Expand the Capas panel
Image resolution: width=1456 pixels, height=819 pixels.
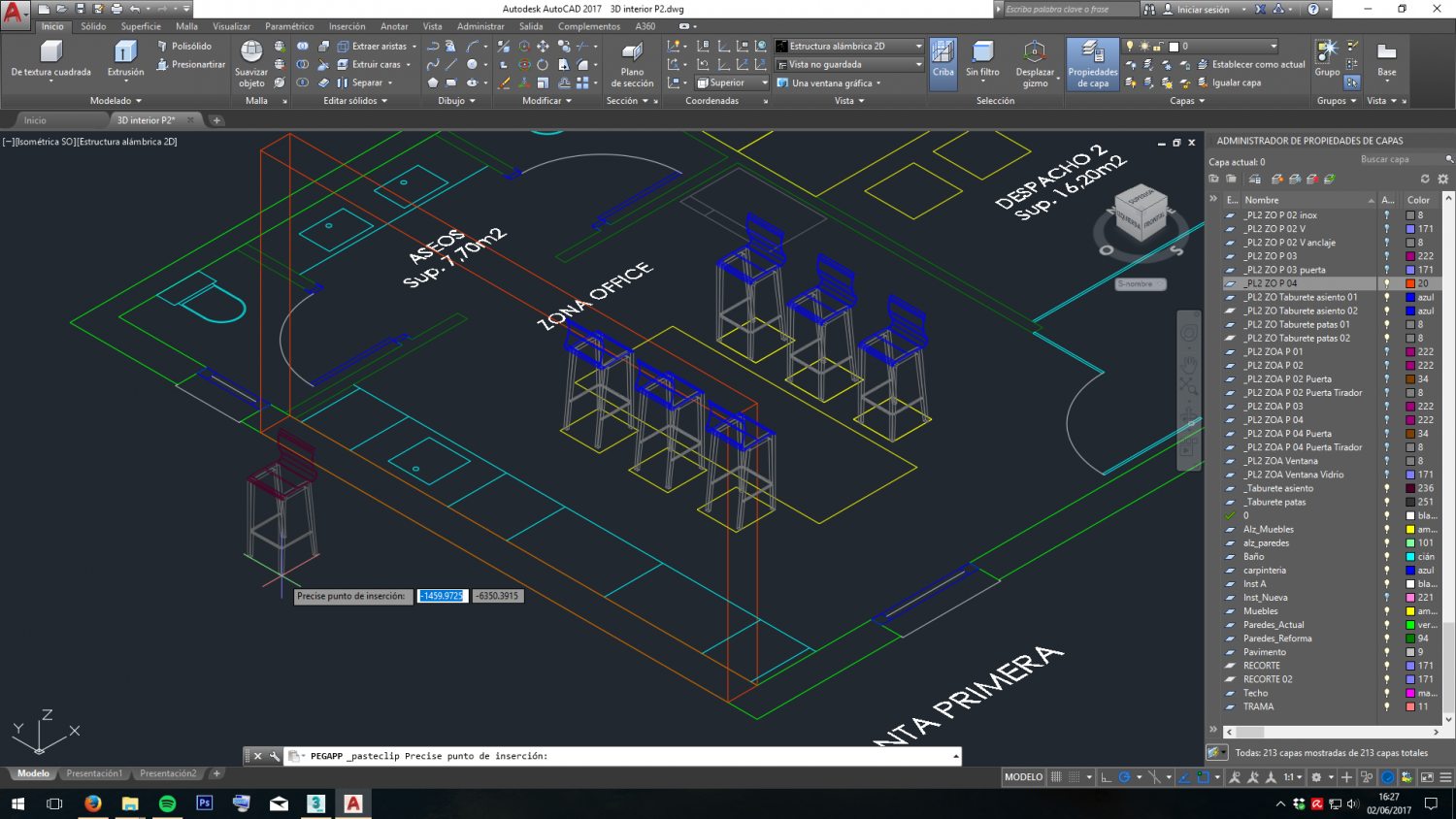[1187, 101]
